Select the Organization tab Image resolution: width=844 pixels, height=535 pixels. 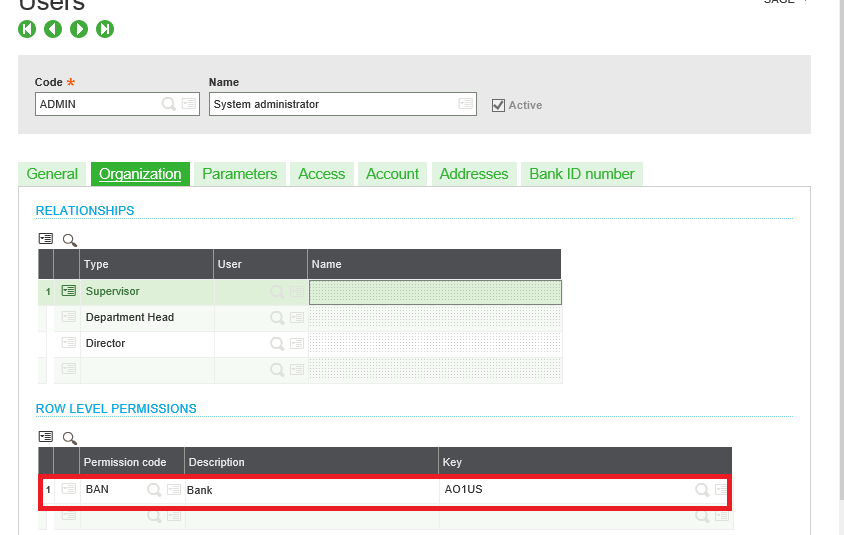(x=140, y=174)
